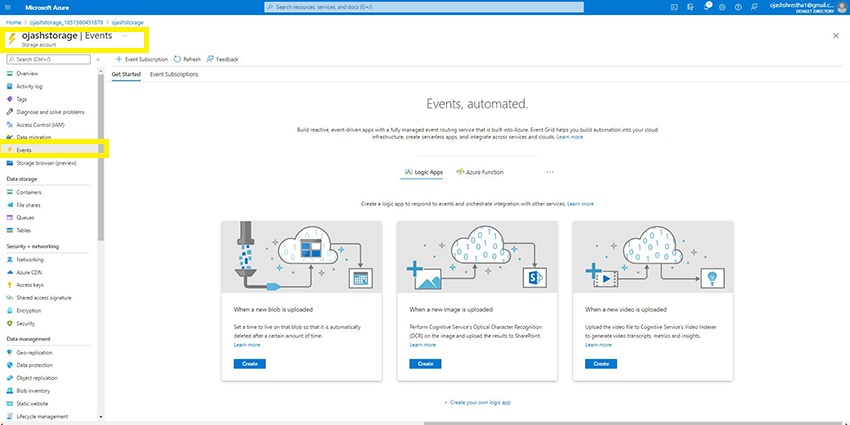Image resolution: width=850 pixels, height=425 pixels.
Task: Go to ojashstorage_1651560451879 breadcrumb
Action: tap(67, 23)
